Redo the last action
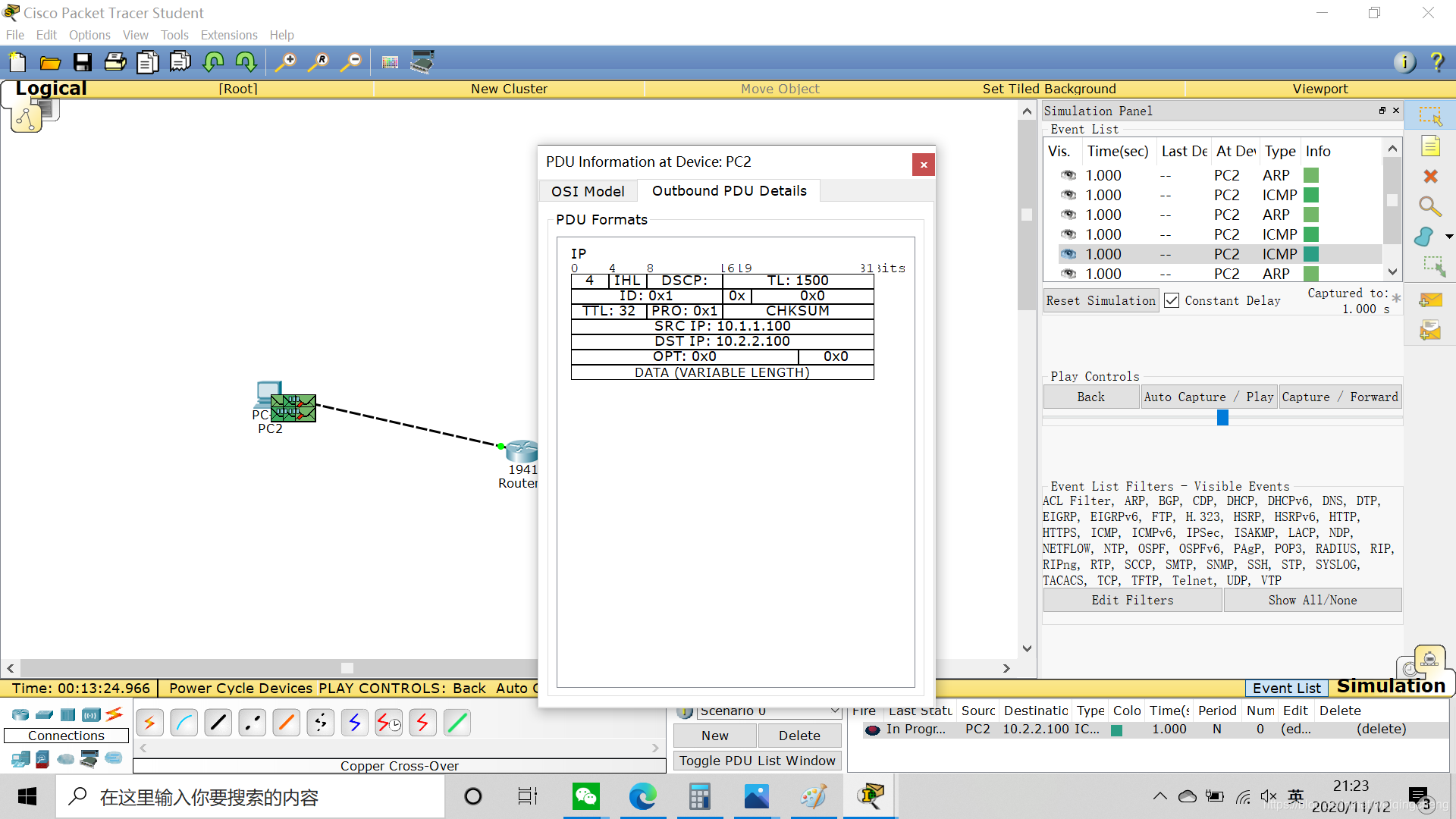 (x=246, y=62)
